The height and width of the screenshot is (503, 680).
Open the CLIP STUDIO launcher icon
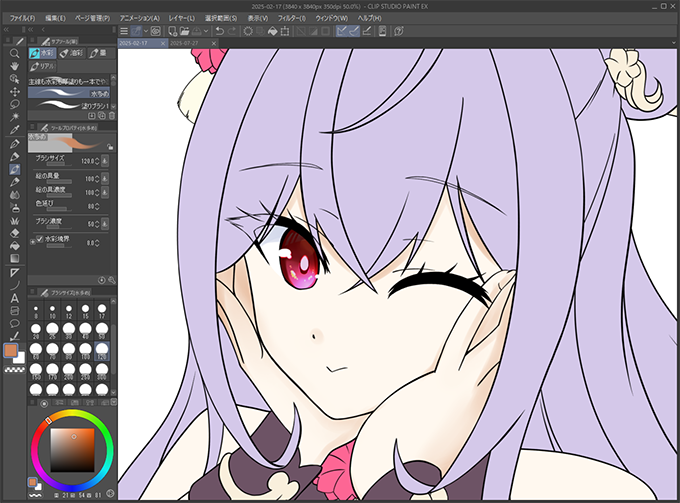pos(156,31)
